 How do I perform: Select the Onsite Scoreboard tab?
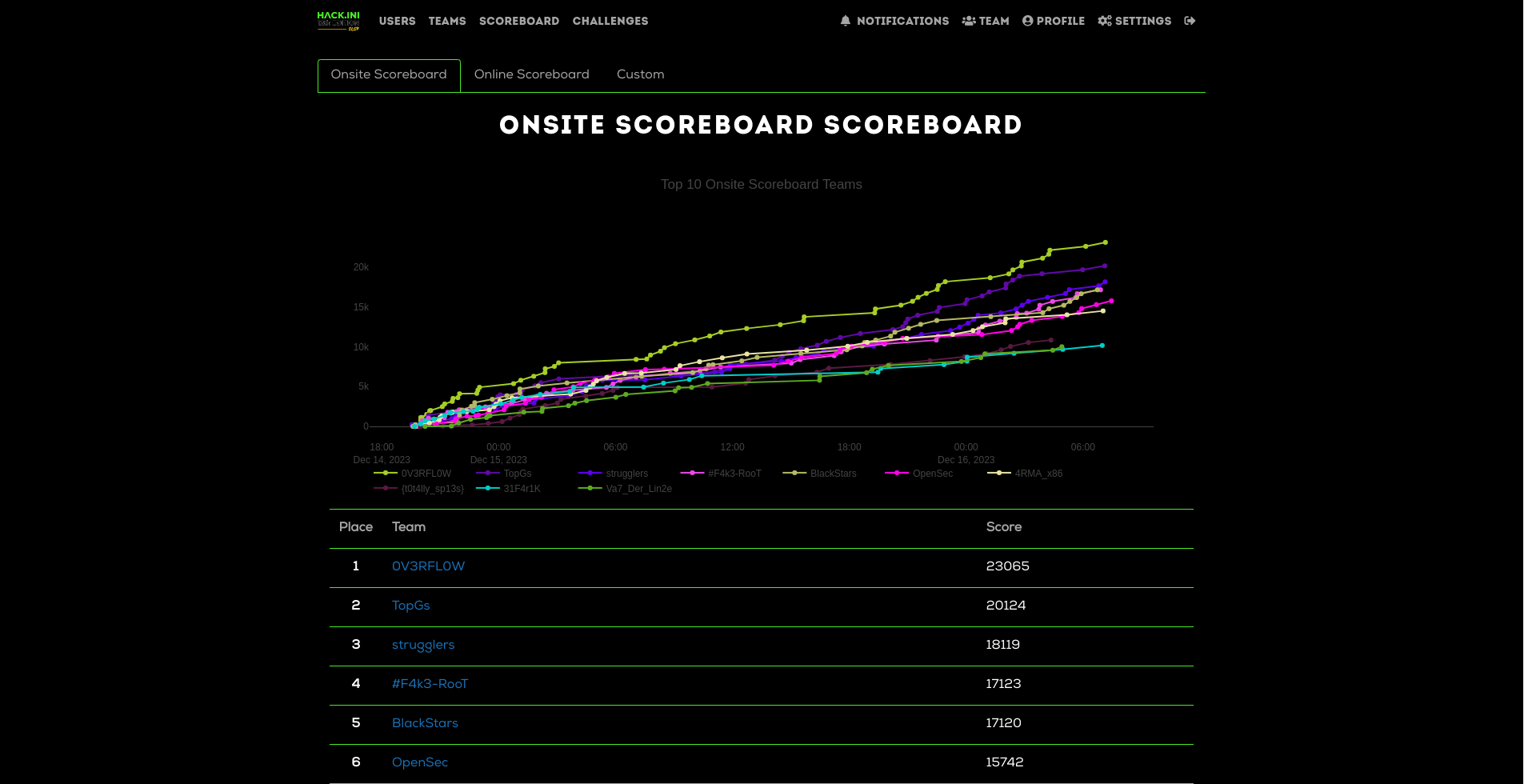[x=389, y=75]
